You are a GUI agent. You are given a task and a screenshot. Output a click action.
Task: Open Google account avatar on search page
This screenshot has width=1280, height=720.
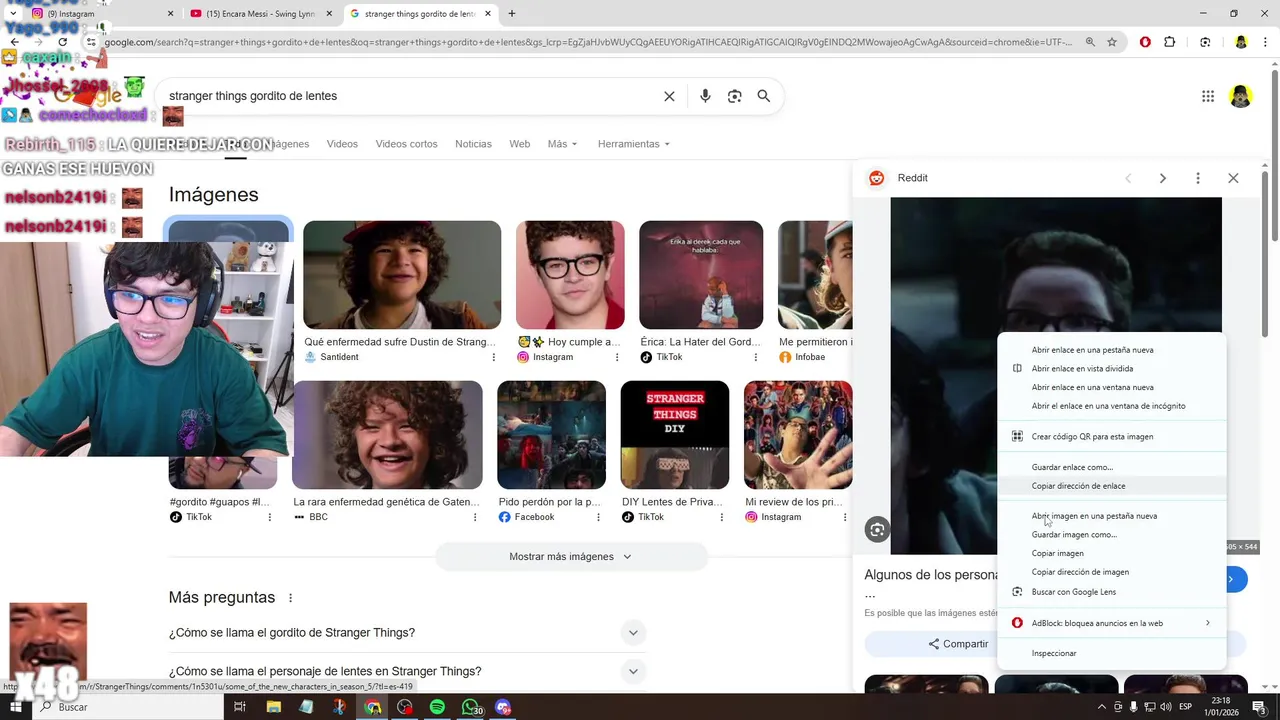1241,96
